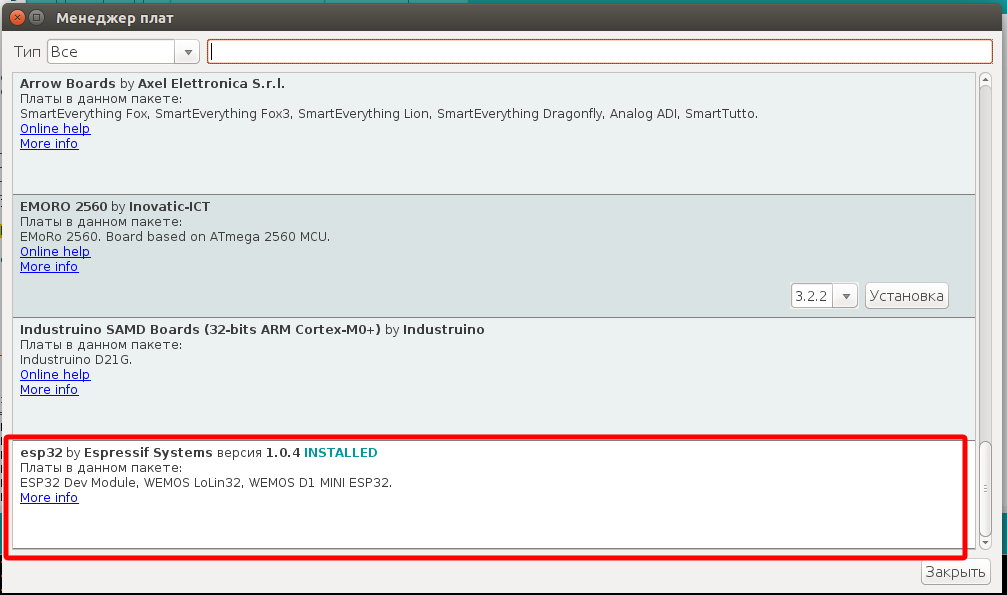
Task: Open More info link for esp32 package
Action: tap(49, 498)
